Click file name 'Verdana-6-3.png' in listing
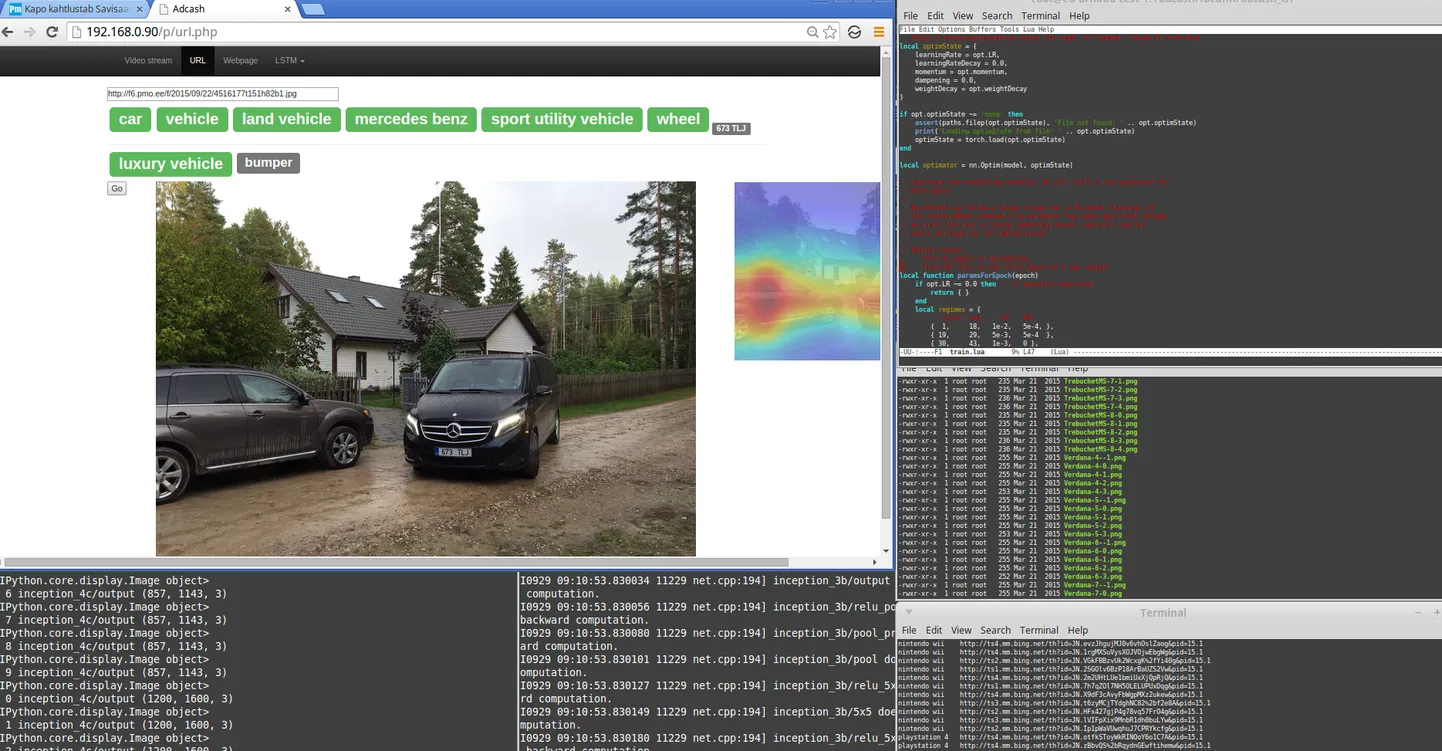This screenshot has width=1442, height=751. click(x=1093, y=576)
